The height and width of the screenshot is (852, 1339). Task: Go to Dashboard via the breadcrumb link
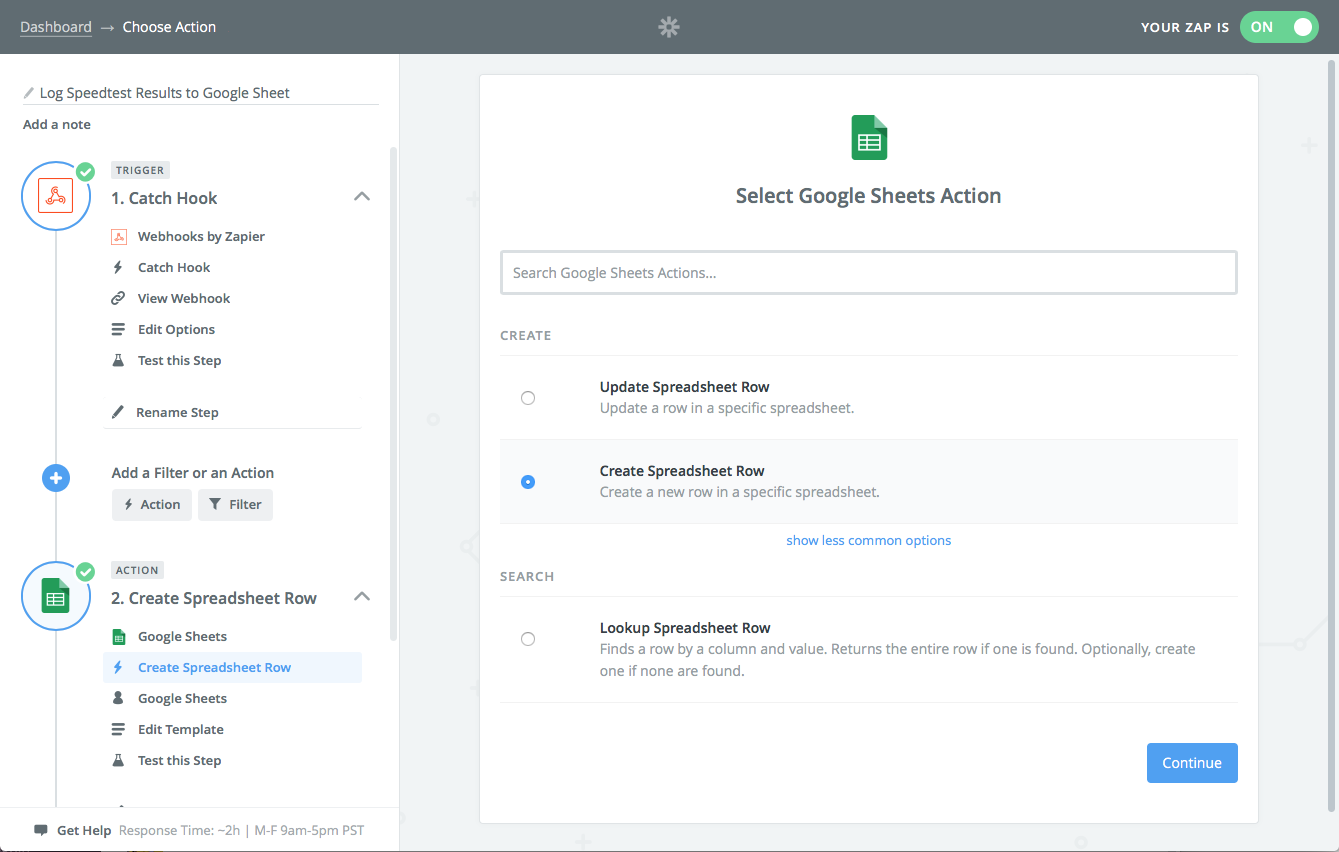(x=56, y=27)
